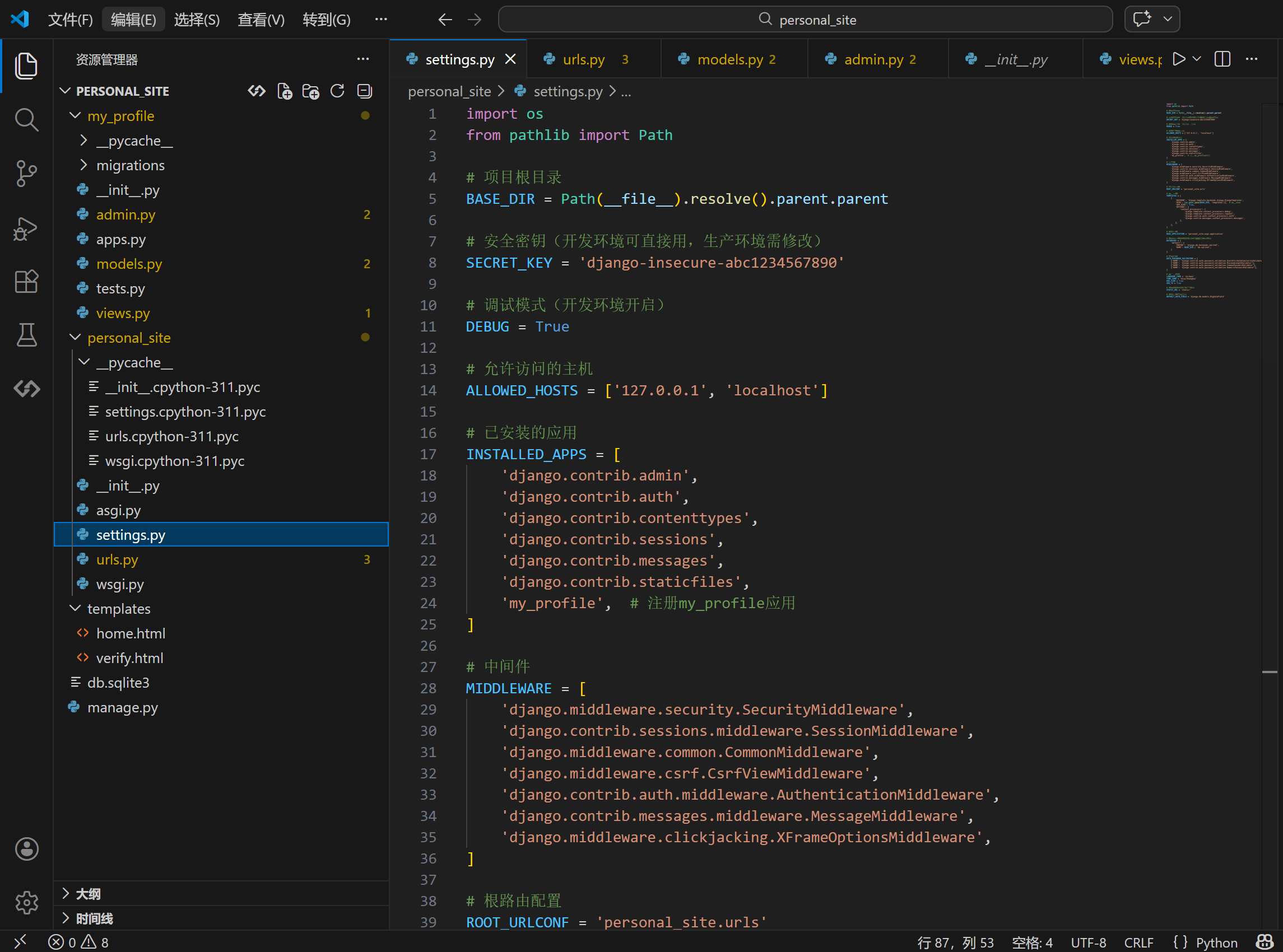
Task: Open the 编辑(E) menu
Action: [x=133, y=20]
